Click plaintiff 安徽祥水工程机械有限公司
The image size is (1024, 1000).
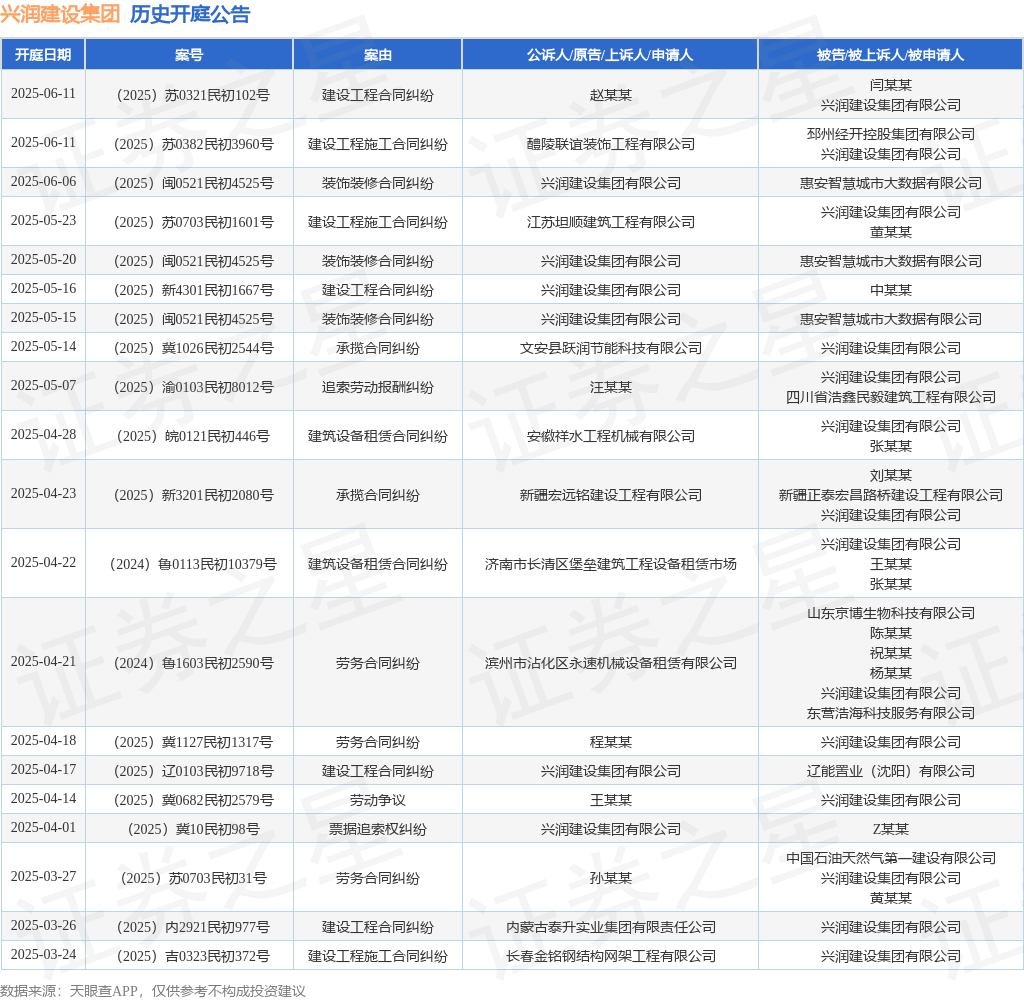pyautogui.click(x=610, y=436)
